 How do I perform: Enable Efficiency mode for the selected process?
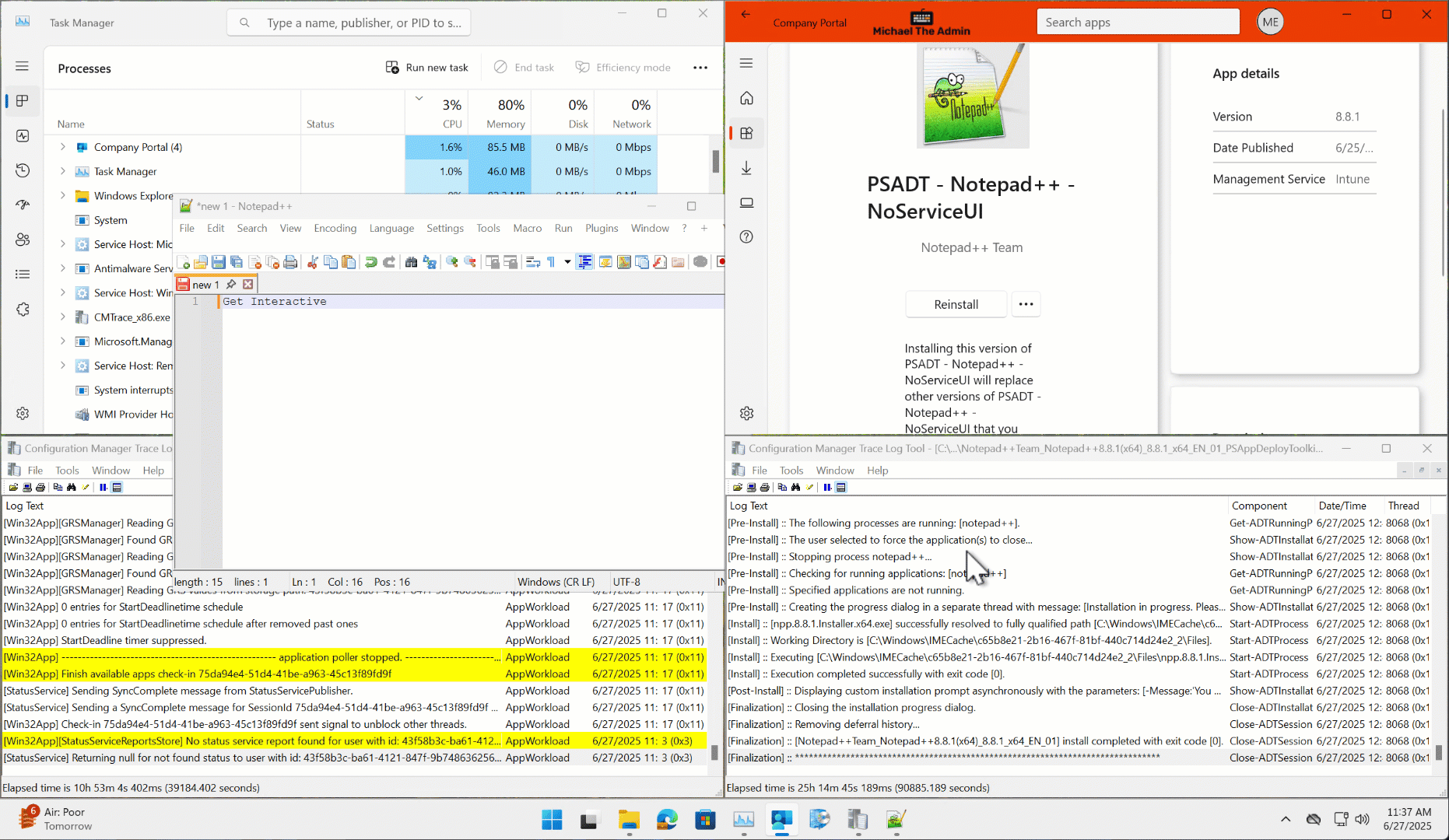tap(623, 67)
